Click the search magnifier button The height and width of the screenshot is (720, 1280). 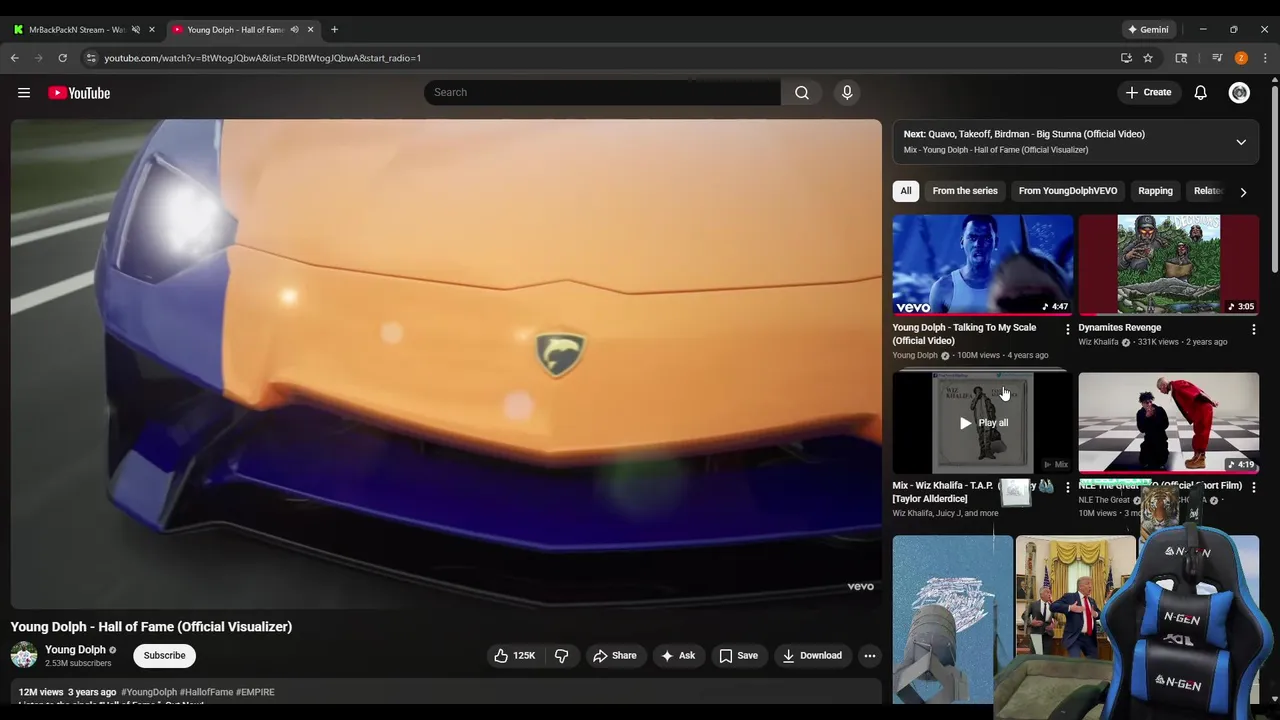802,92
